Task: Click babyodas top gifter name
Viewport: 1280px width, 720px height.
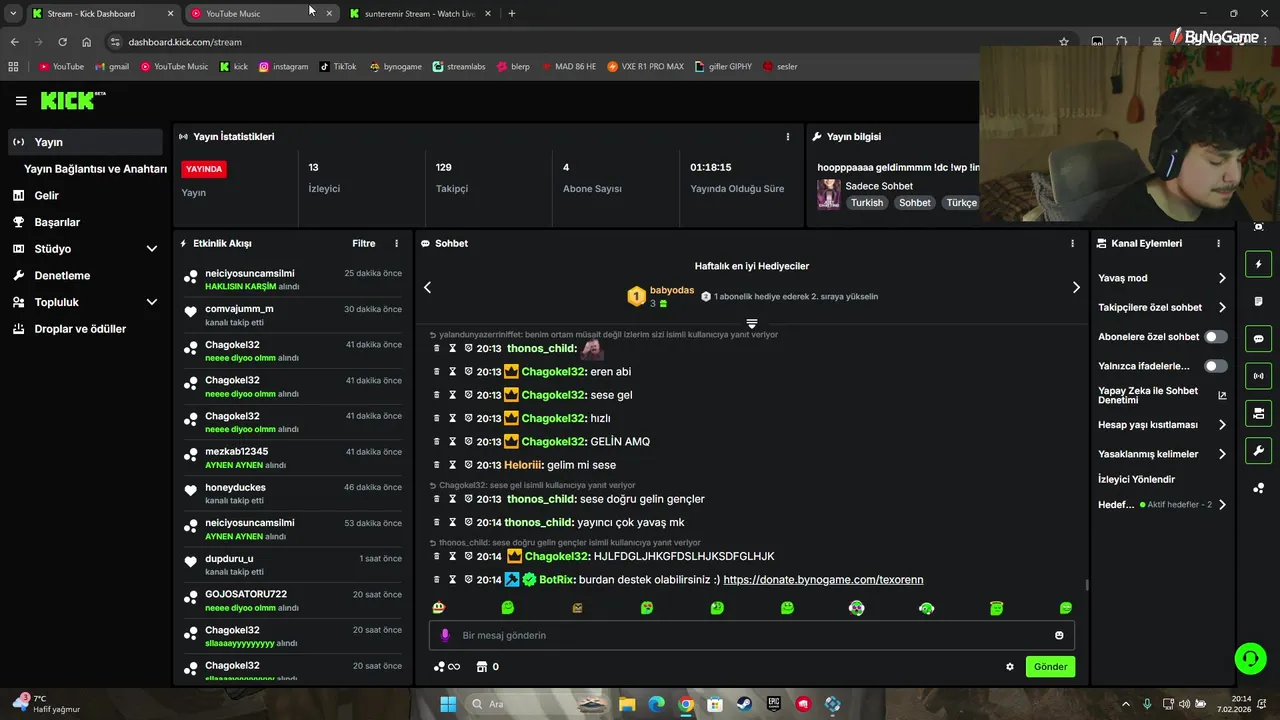Action: [672, 290]
